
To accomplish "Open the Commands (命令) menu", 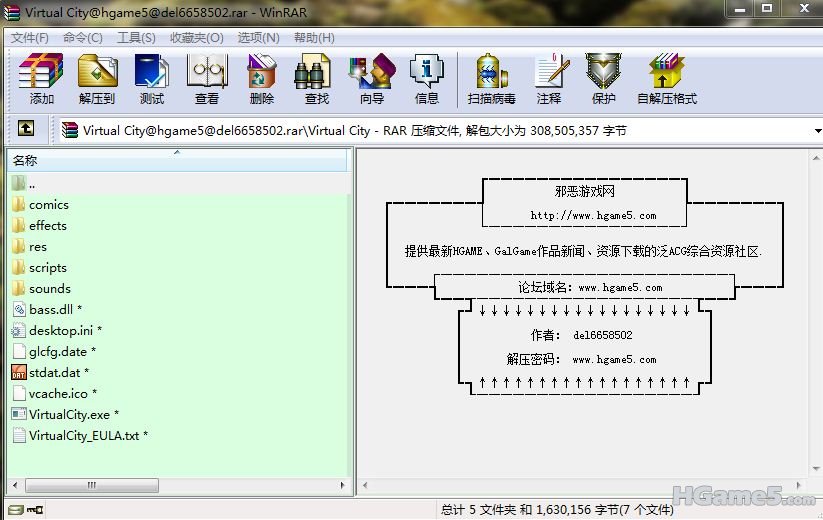I will [x=82, y=38].
